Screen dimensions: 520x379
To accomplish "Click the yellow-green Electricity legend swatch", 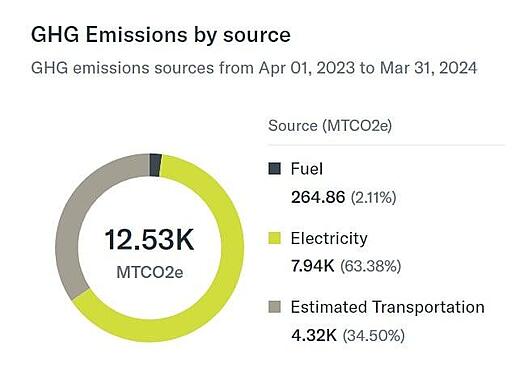I will [x=275, y=238].
